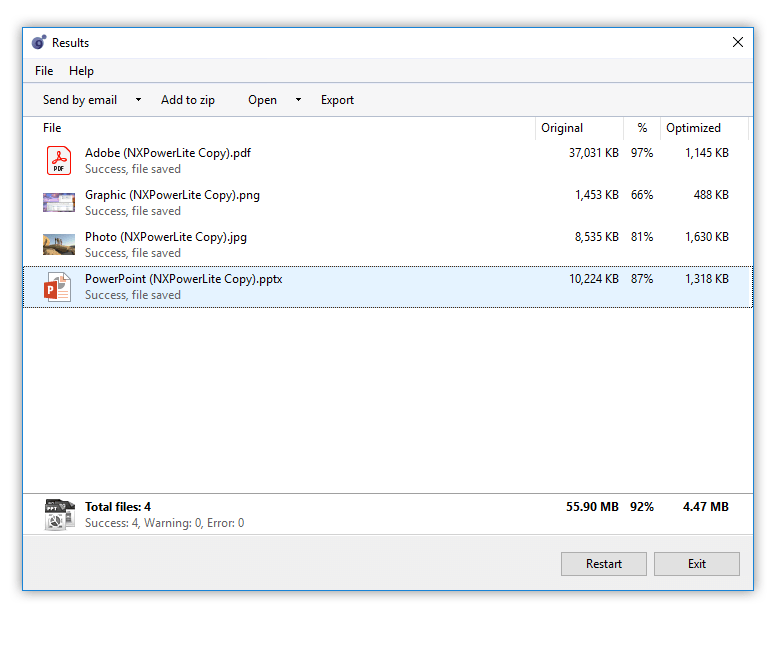Close the Results window
The image size is (776, 647).
(738, 43)
